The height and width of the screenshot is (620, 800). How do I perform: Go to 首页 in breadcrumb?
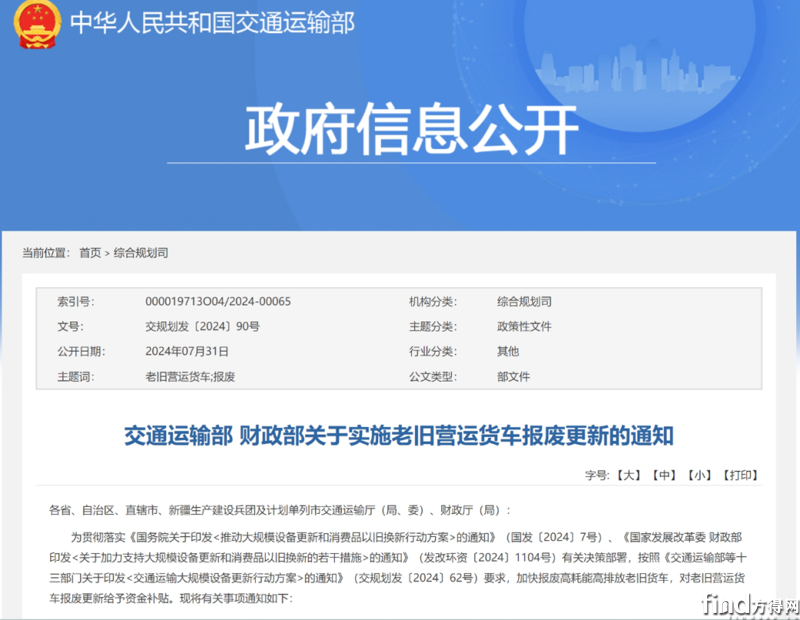coord(90,253)
